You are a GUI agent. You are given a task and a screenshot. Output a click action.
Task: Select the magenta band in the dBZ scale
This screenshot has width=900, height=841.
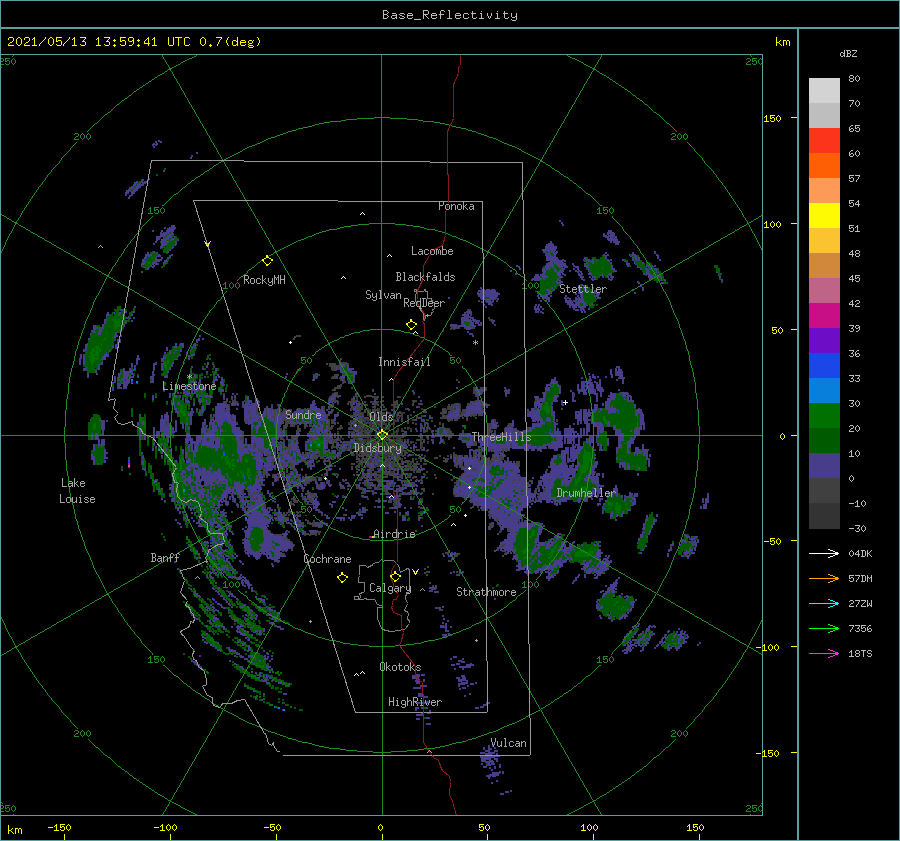[824, 316]
